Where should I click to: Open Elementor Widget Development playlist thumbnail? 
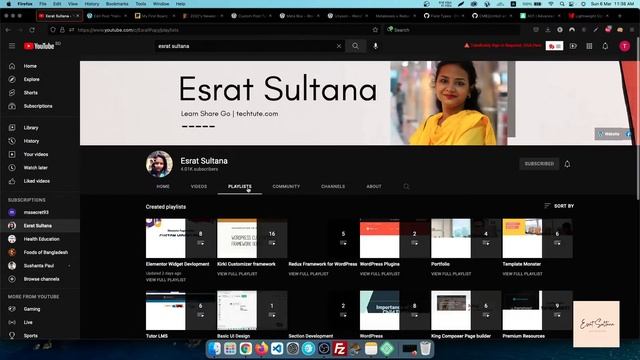tap(180, 238)
